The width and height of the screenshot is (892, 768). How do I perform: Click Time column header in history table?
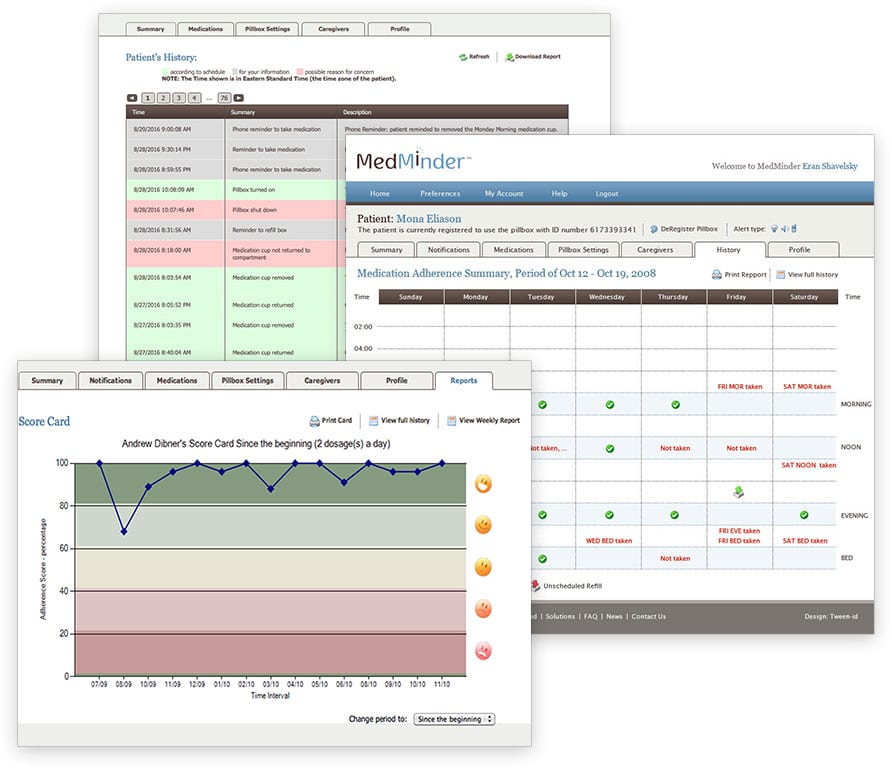[x=175, y=112]
